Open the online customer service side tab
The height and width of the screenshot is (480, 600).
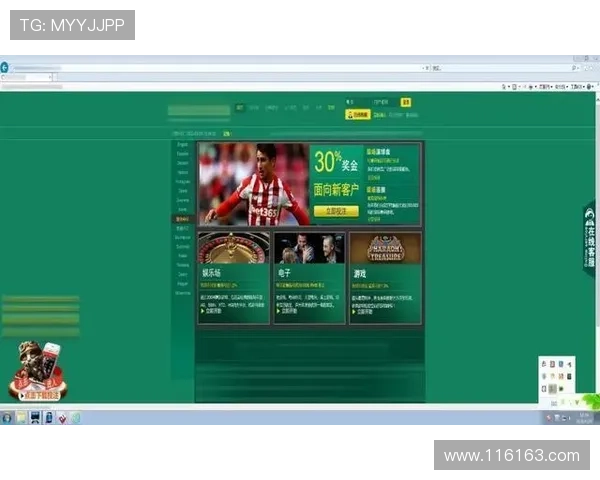[589, 240]
